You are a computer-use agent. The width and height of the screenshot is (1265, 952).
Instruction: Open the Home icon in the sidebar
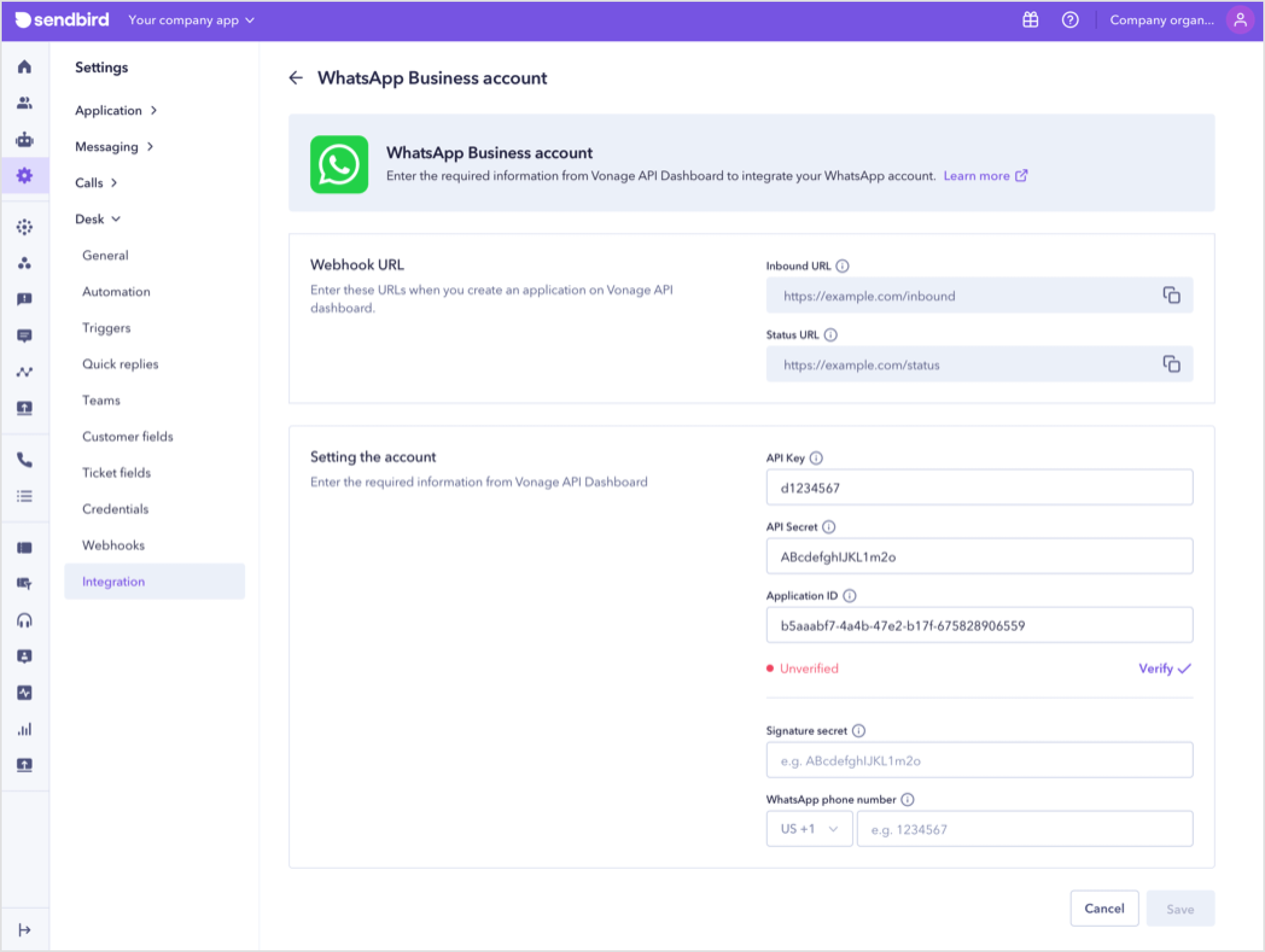[x=25, y=67]
